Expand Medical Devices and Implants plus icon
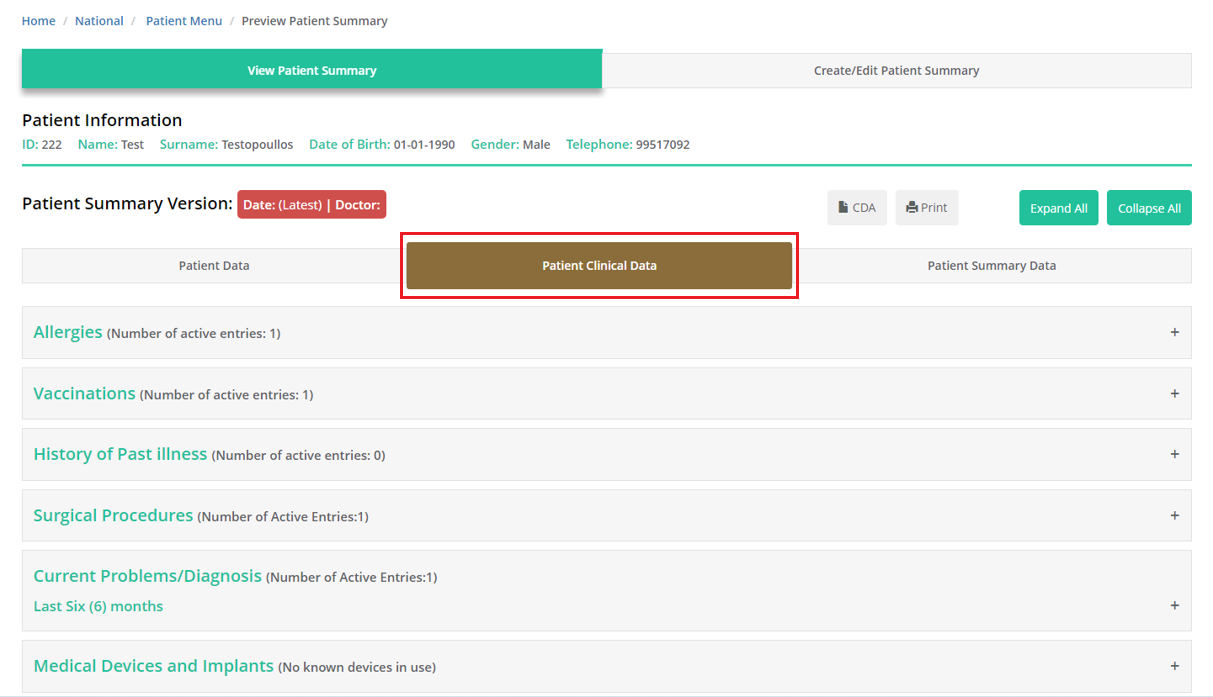 click(1174, 666)
